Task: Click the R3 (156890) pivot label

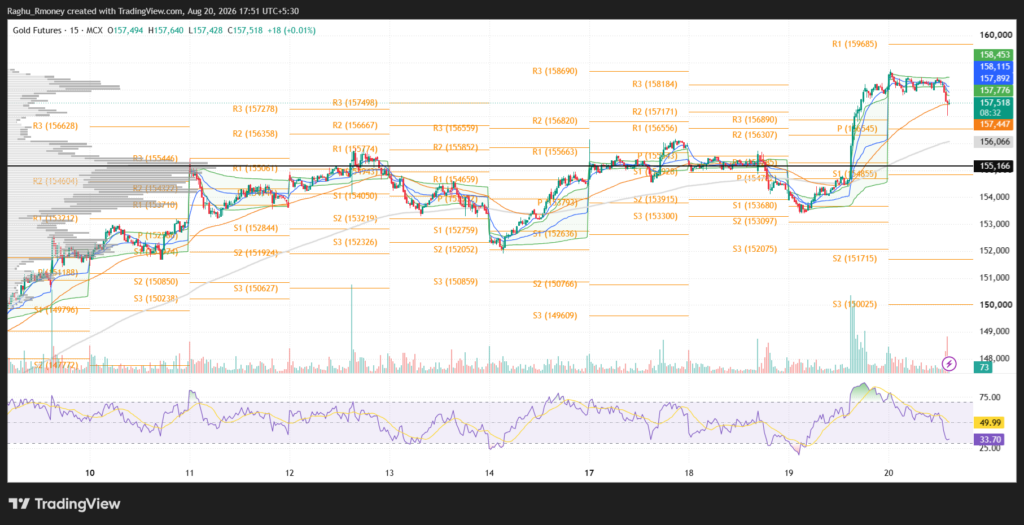Action: pyautogui.click(x=755, y=119)
